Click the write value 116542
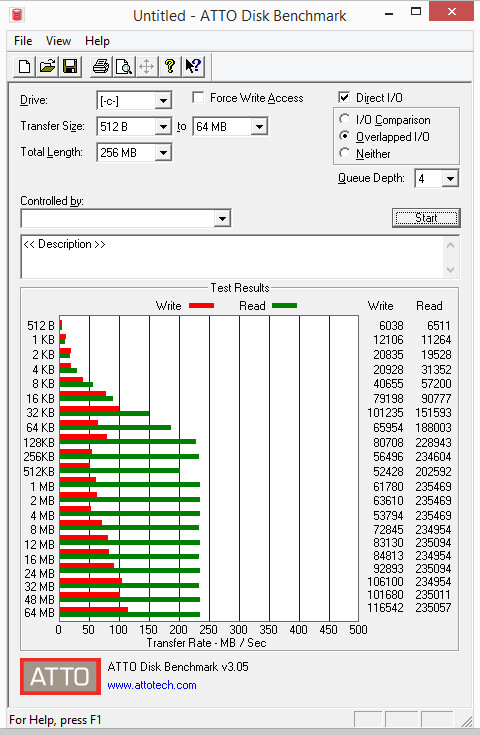This screenshot has width=480, height=735. (385, 608)
